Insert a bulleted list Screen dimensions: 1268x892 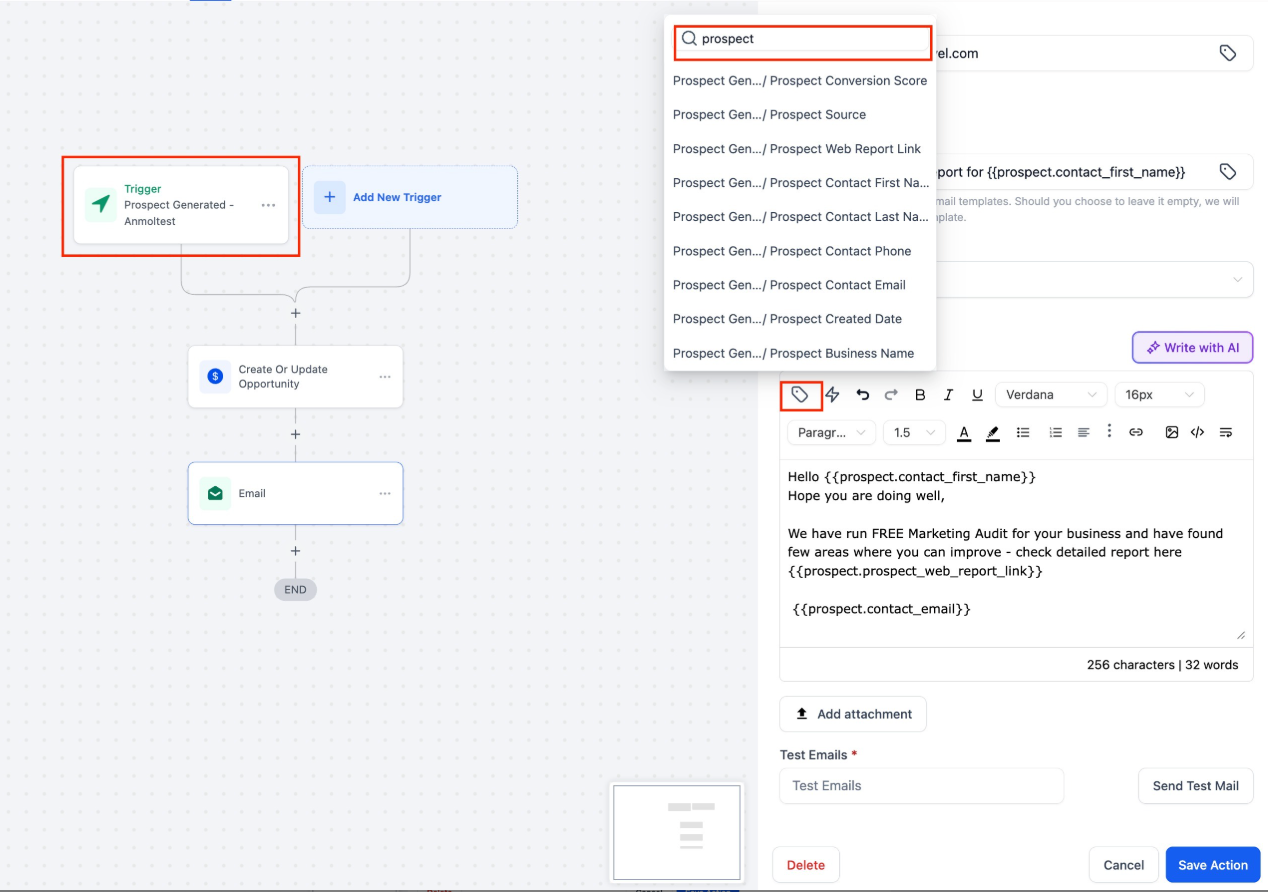click(x=1023, y=433)
